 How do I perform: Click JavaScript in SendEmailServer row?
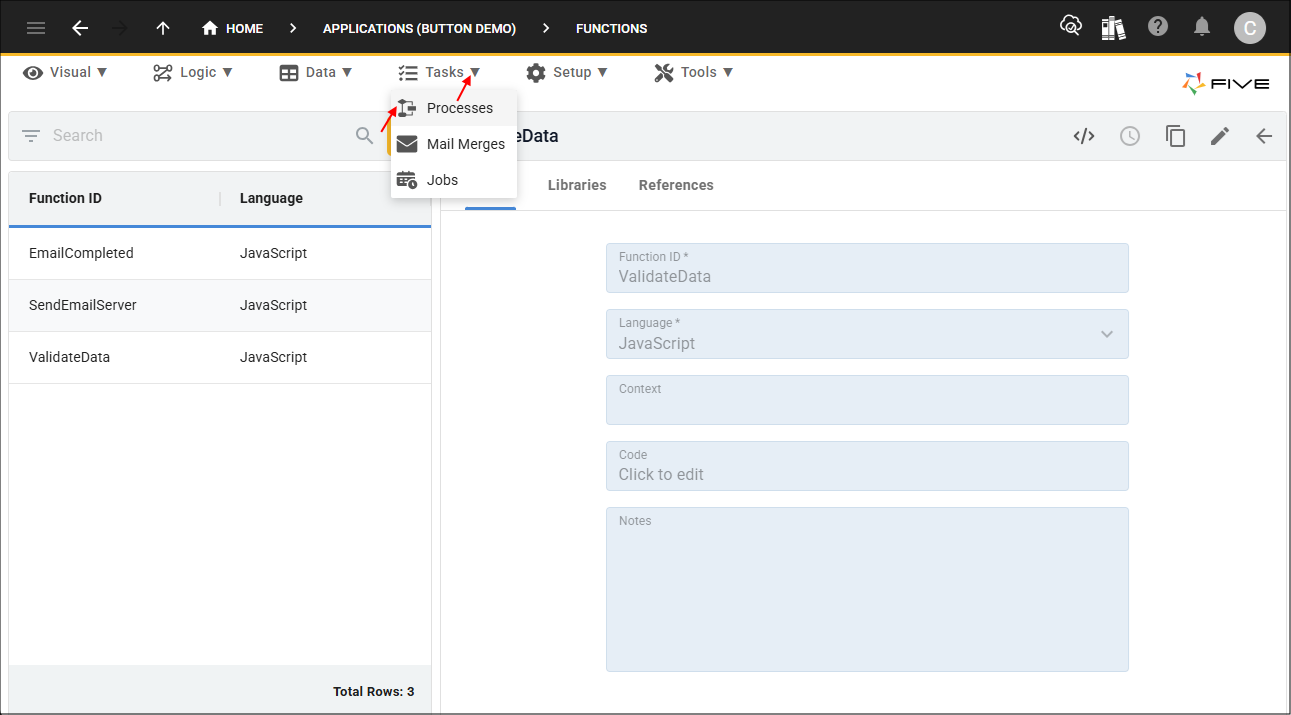[273, 305]
